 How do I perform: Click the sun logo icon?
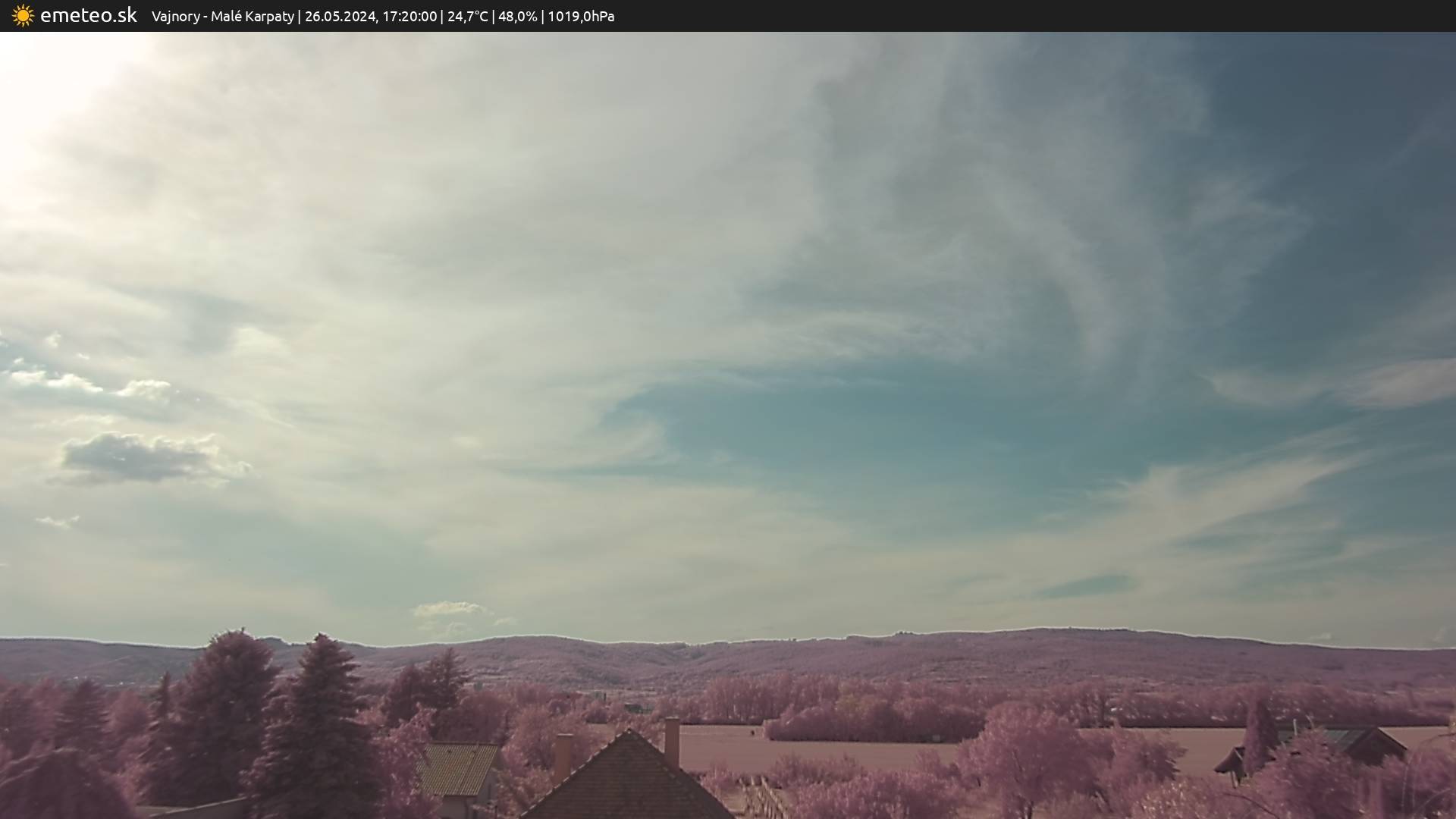[x=23, y=15]
